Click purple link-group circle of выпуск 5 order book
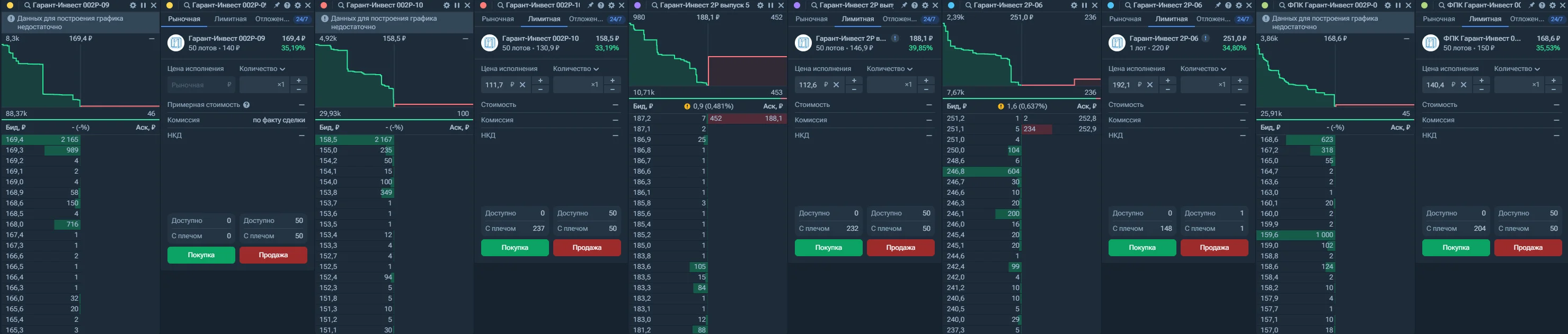 (x=637, y=5)
